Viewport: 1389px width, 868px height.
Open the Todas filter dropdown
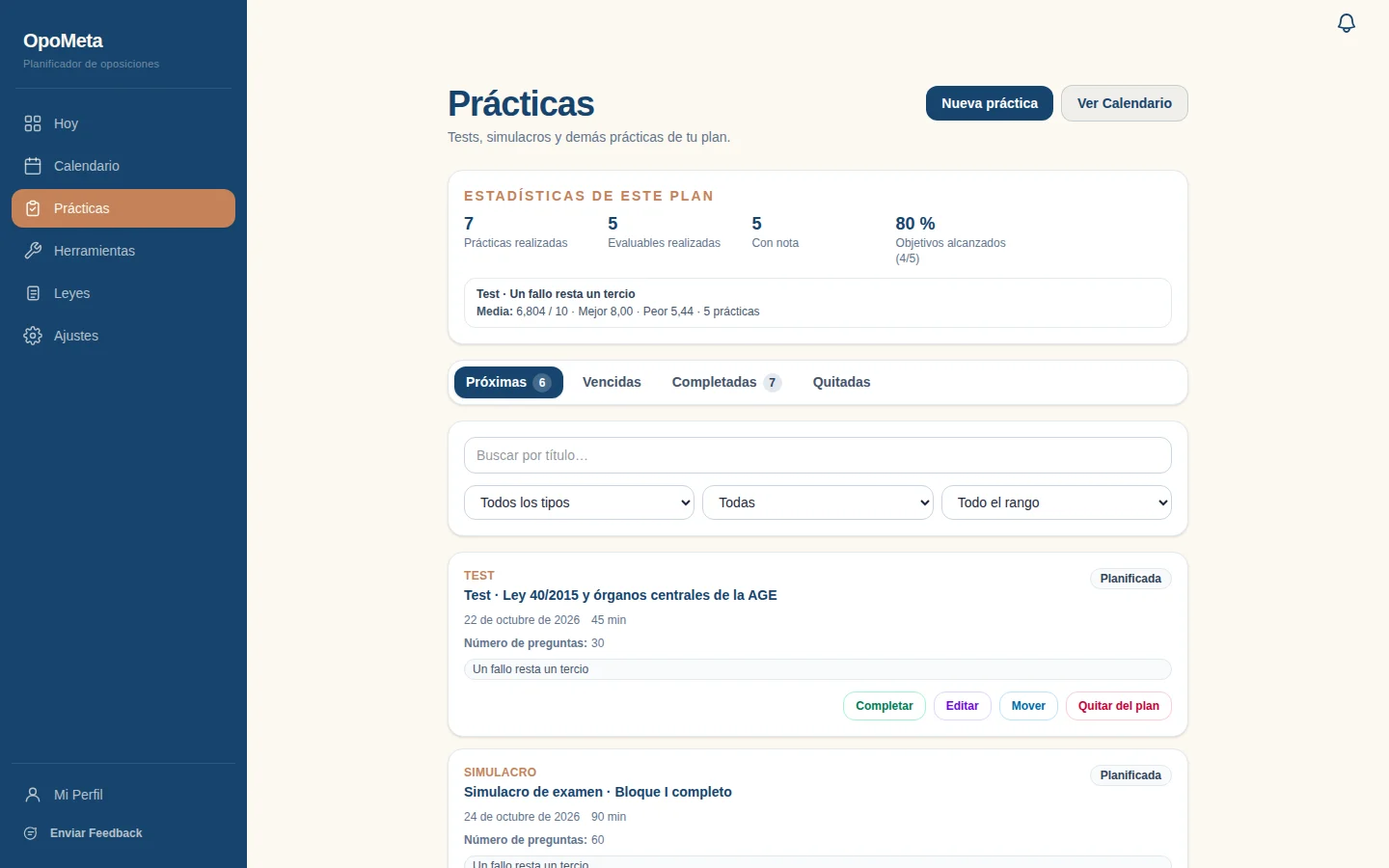818,502
